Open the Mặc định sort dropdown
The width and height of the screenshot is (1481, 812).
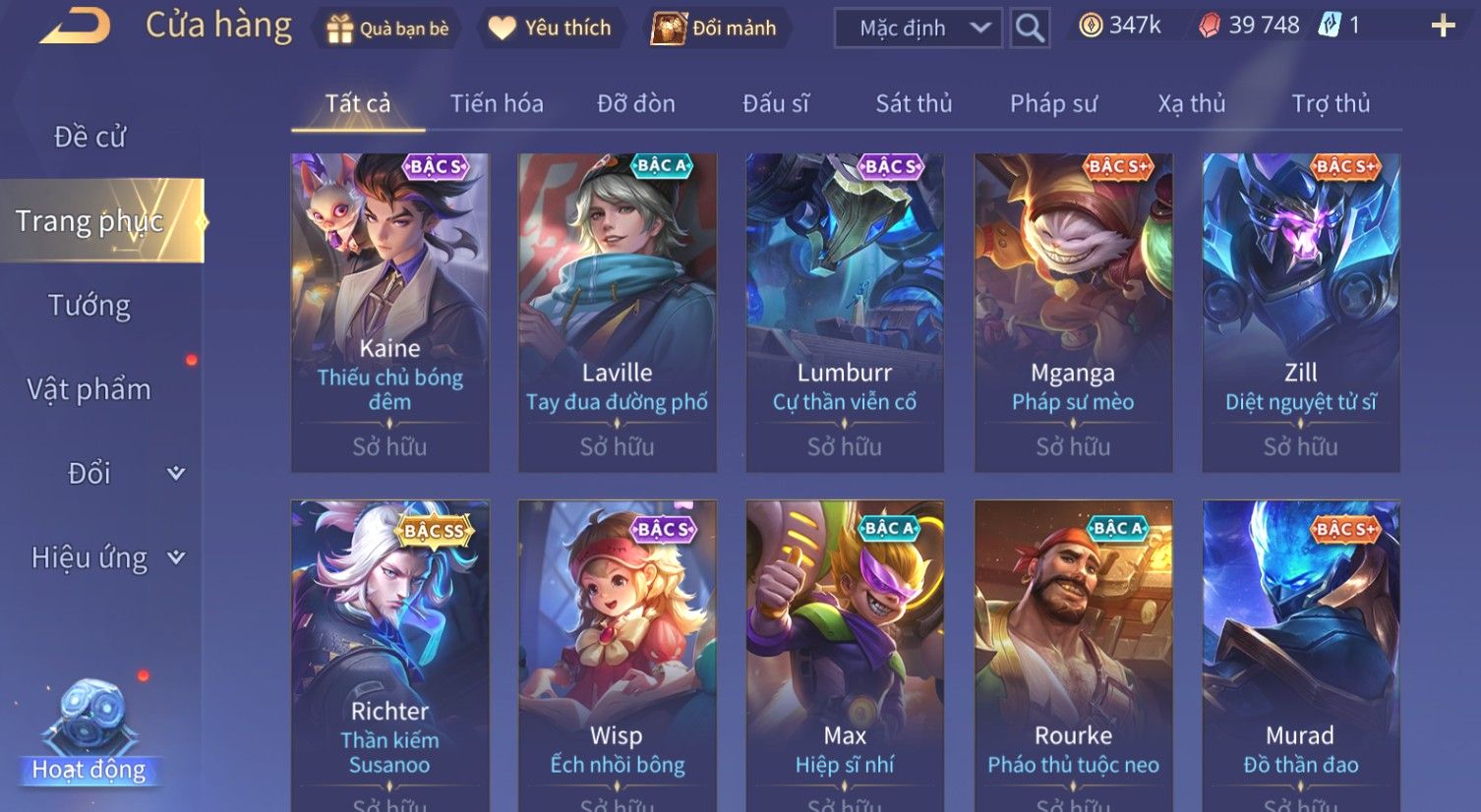(918, 29)
